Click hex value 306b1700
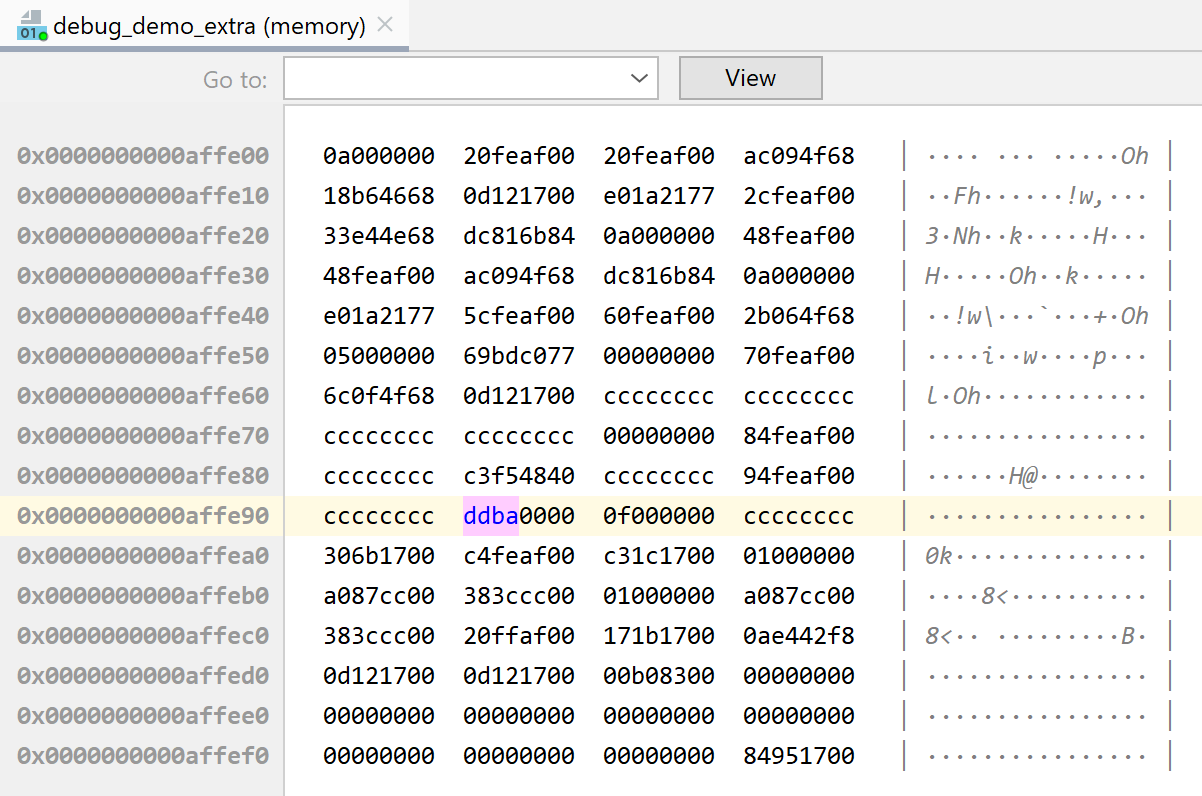 [379, 556]
